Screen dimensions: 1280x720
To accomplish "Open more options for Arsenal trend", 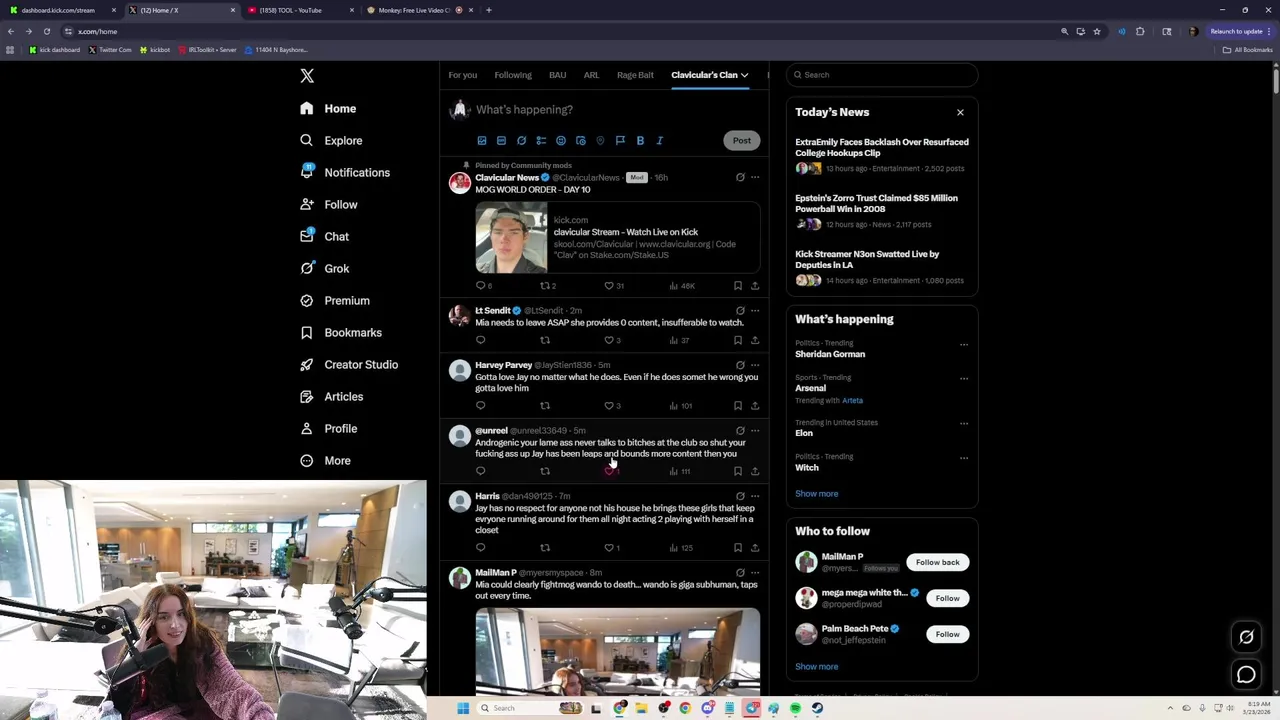I will [x=964, y=379].
